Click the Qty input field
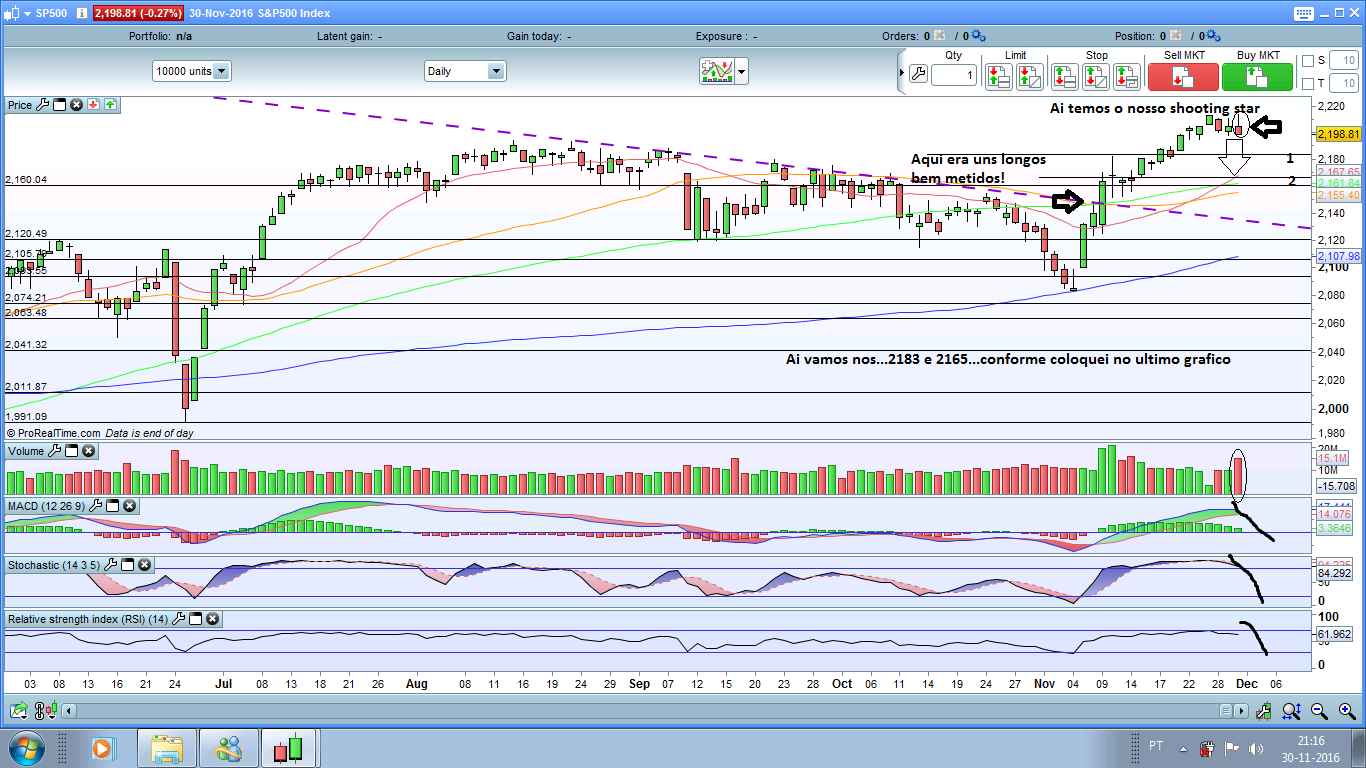The height and width of the screenshot is (768, 1366). [x=954, y=75]
